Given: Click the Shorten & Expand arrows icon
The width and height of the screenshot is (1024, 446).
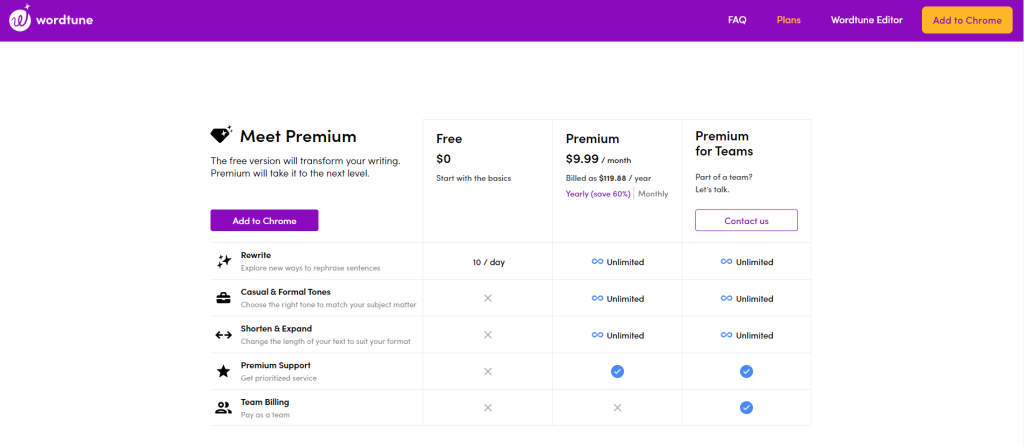Looking at the screenshot, I should [223, 335].
